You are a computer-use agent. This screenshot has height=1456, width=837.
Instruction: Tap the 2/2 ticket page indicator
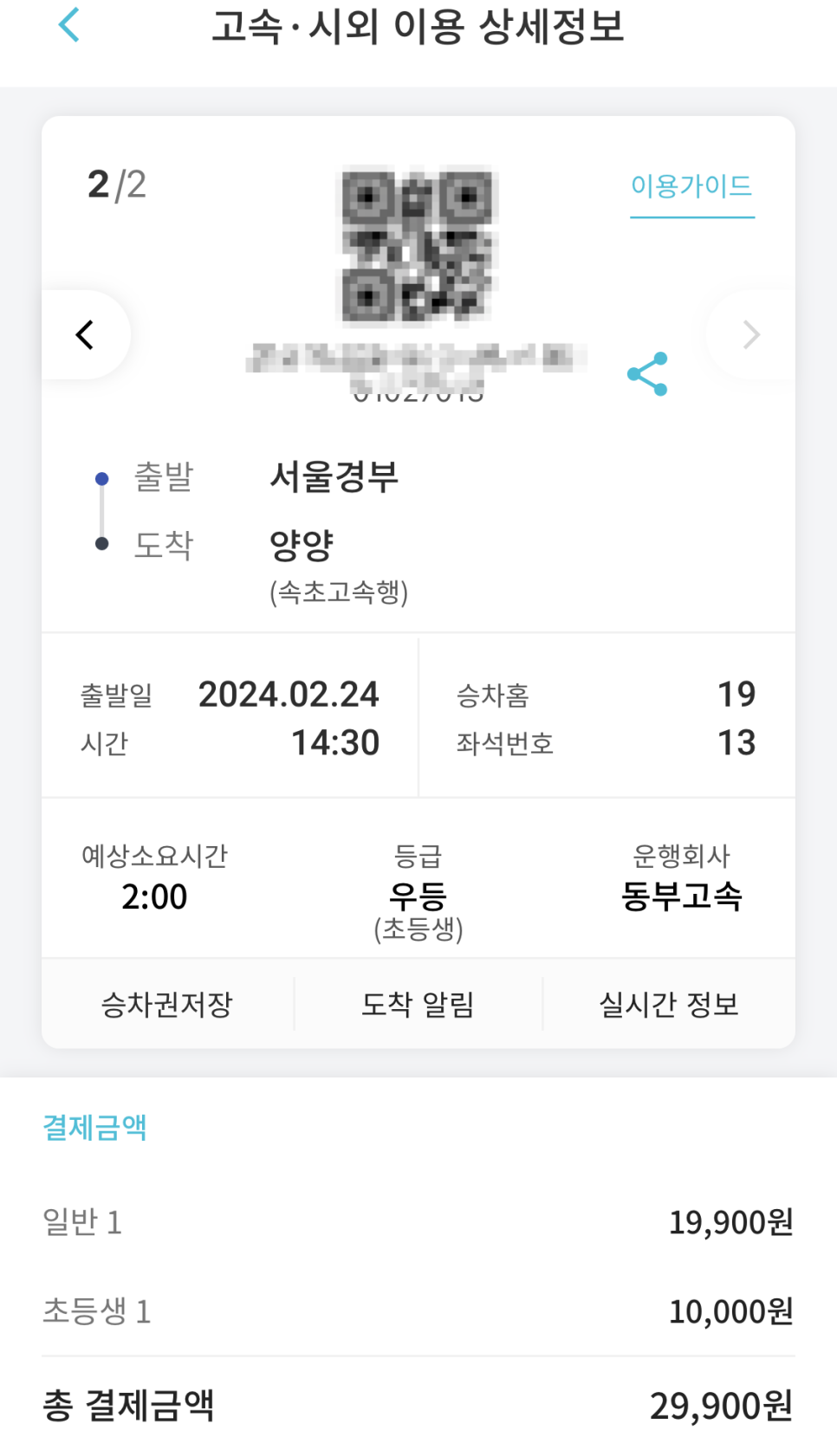point(117,184)
